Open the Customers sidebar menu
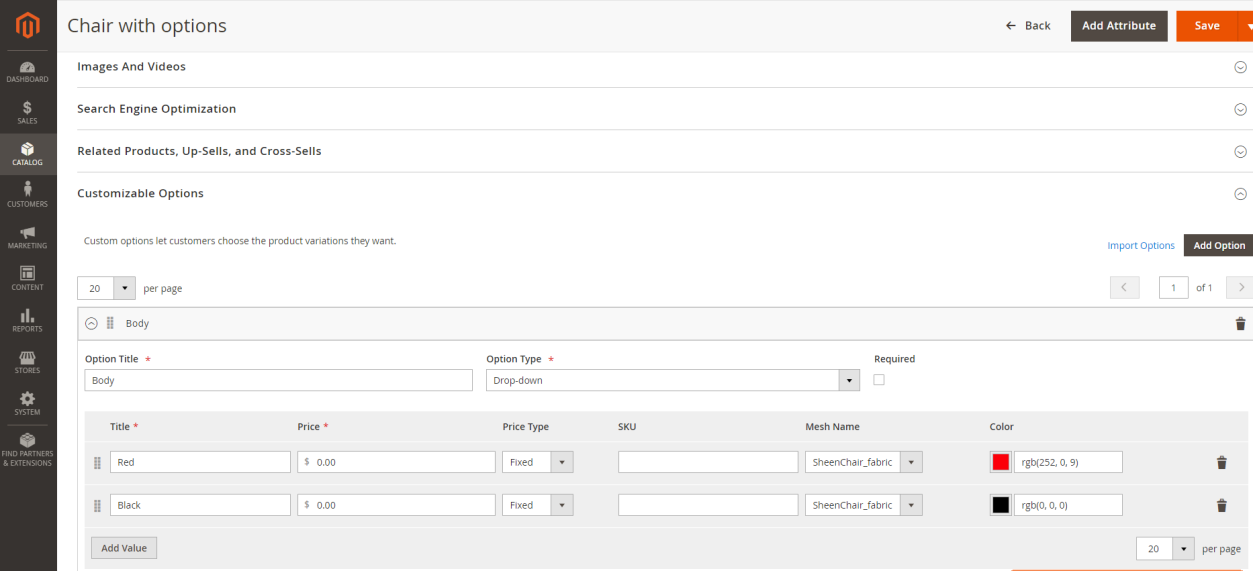This screenshot has width=1253, height=571. [28, 194]
